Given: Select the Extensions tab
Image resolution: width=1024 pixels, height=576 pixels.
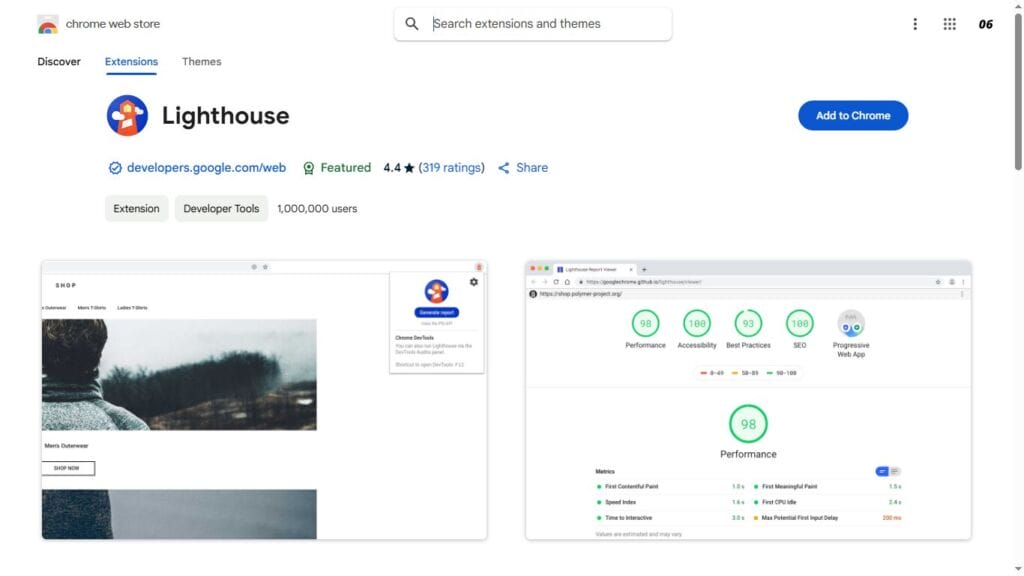Looking at the screenshot, I should tap(131, 61).
